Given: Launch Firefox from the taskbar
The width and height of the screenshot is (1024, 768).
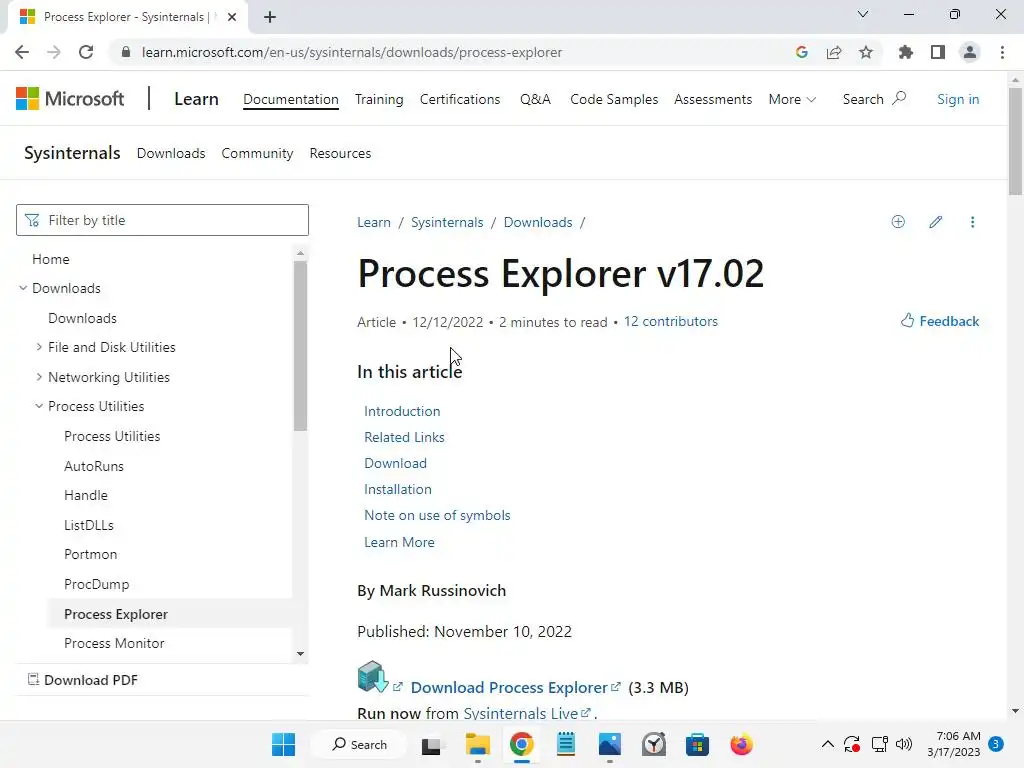Looking at the screenshot, I should click(x=741, y=744).
